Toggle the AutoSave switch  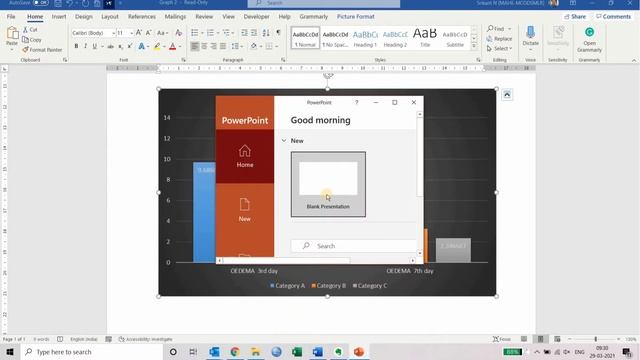tap(40, 3)
